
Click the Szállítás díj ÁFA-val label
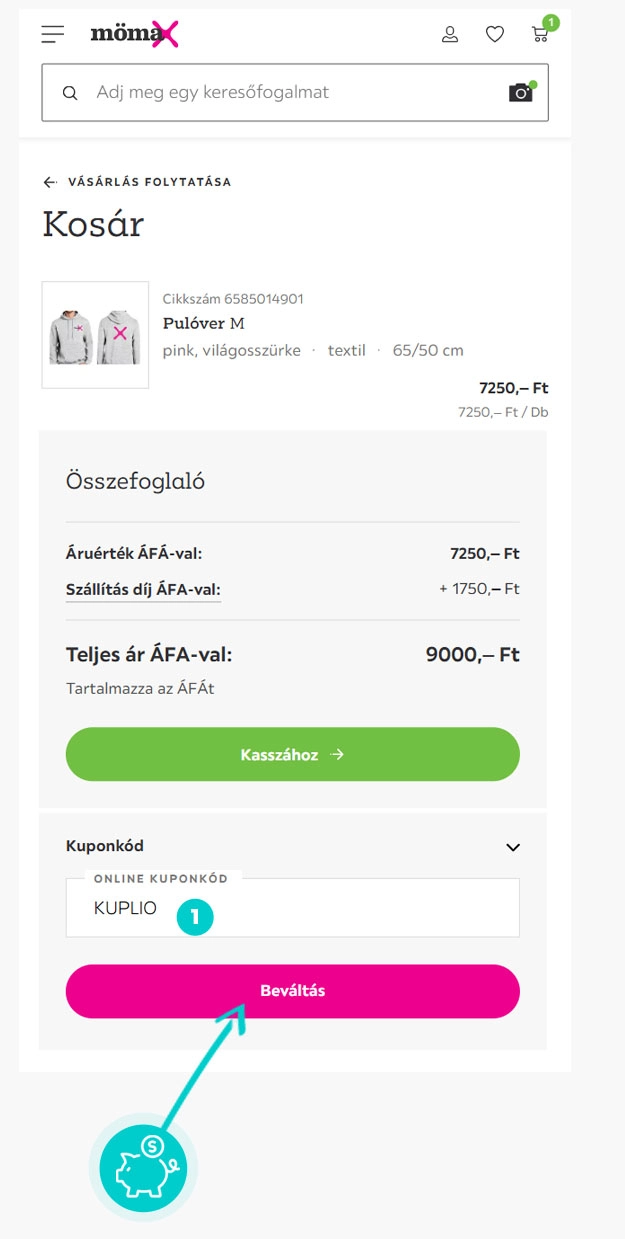point(143,589)
